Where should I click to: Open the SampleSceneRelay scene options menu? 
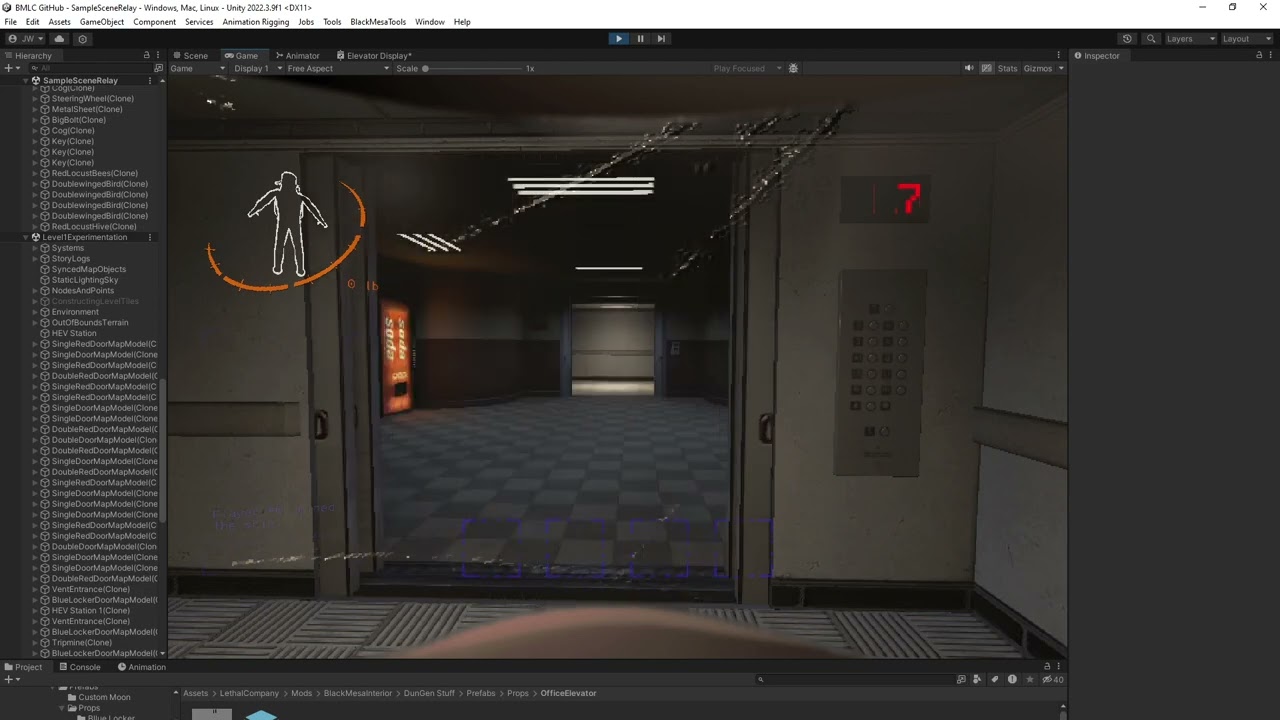coord(150,80)
